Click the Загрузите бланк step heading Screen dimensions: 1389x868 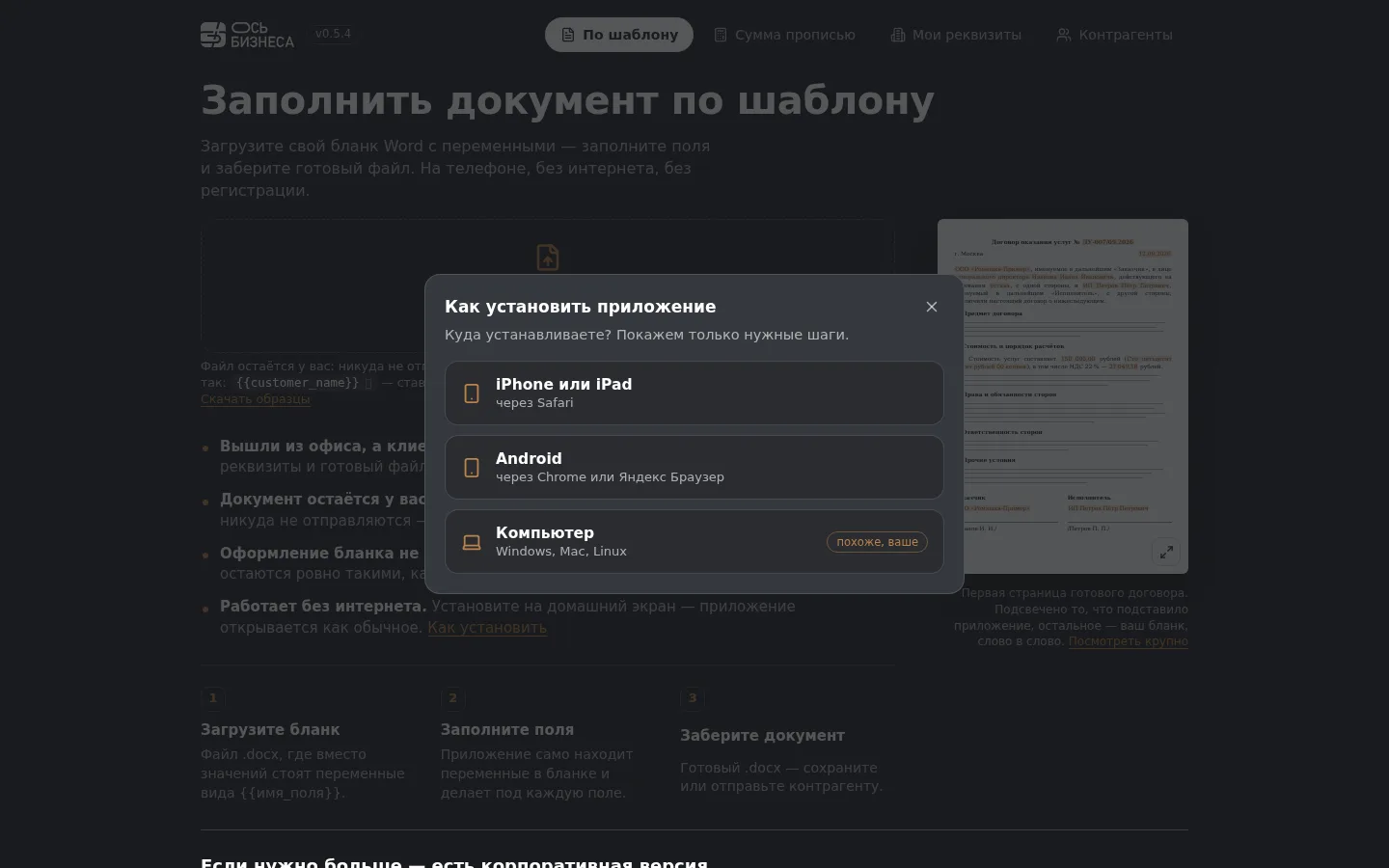tap(270, 730)
